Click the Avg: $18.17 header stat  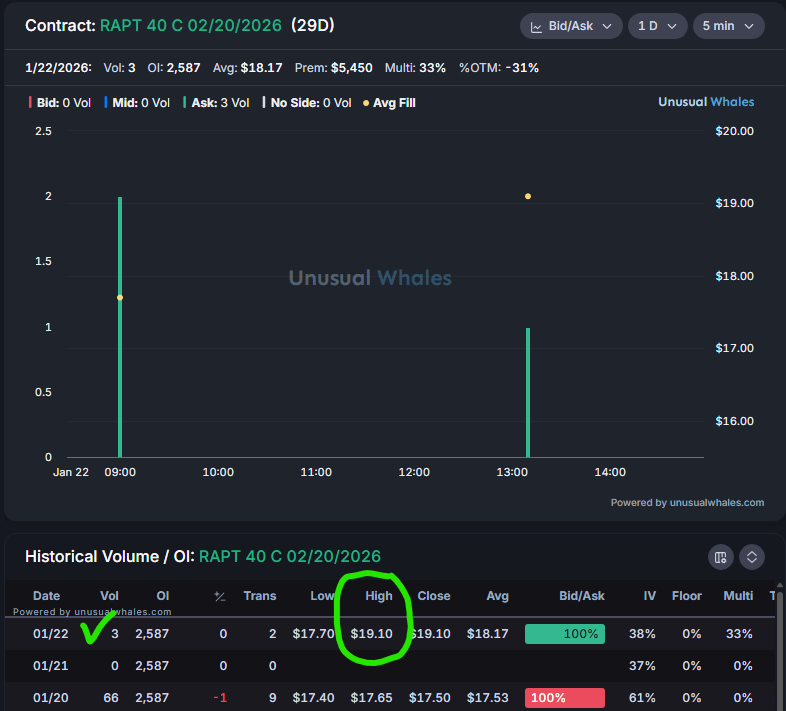(248, 68)
